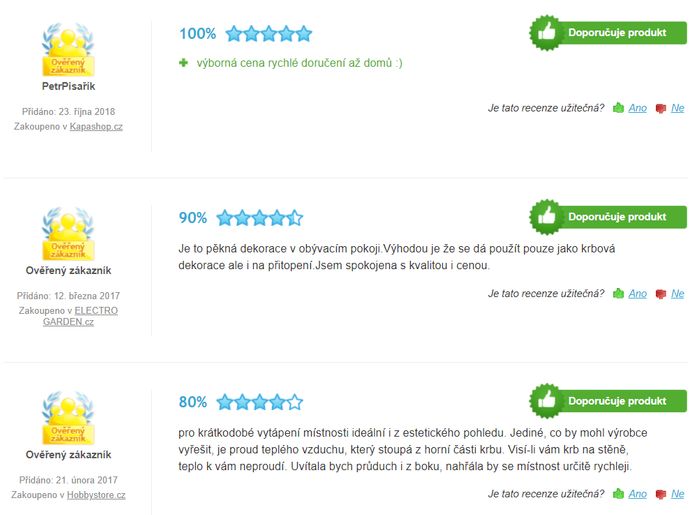
Task: Click red thumbs-down icon in 90% review
Action: click(661, 294)
